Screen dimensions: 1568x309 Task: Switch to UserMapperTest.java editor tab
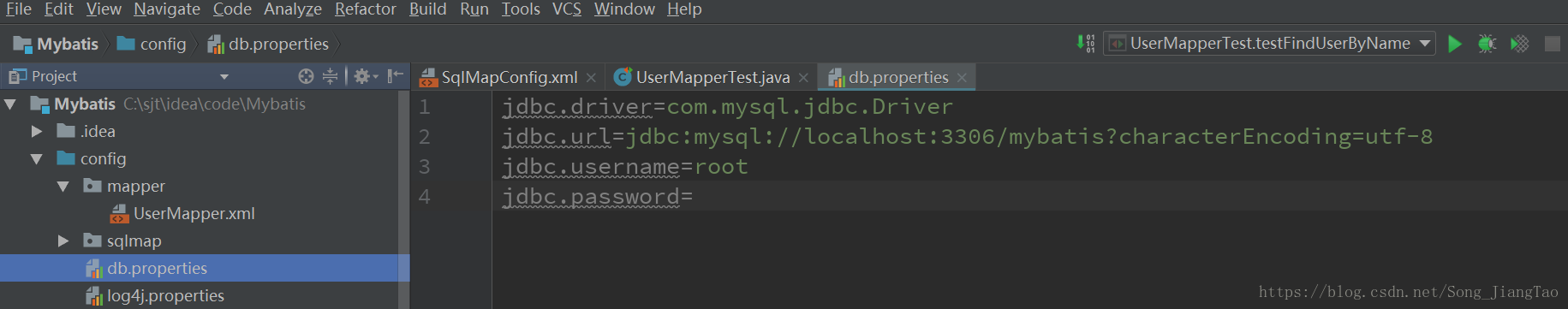click(x=712, y=78)
